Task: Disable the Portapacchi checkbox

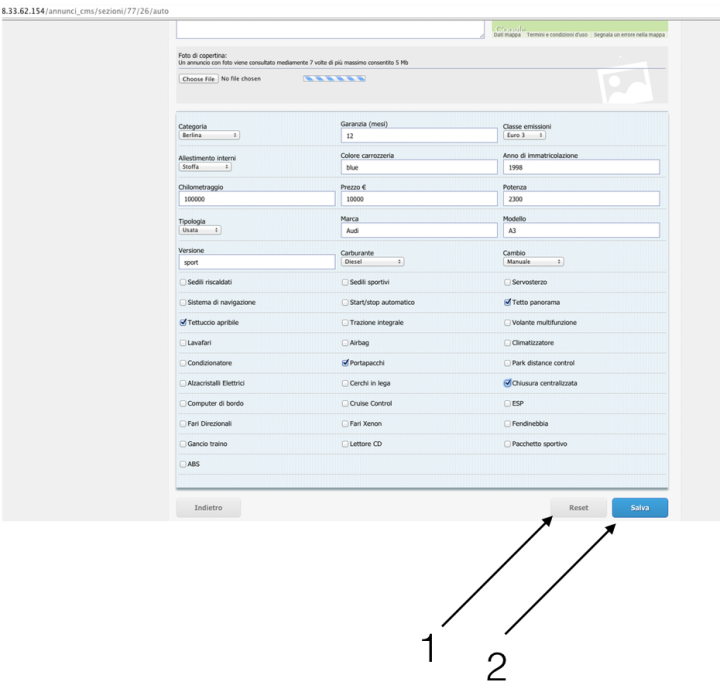Action: tap(345, 362)
